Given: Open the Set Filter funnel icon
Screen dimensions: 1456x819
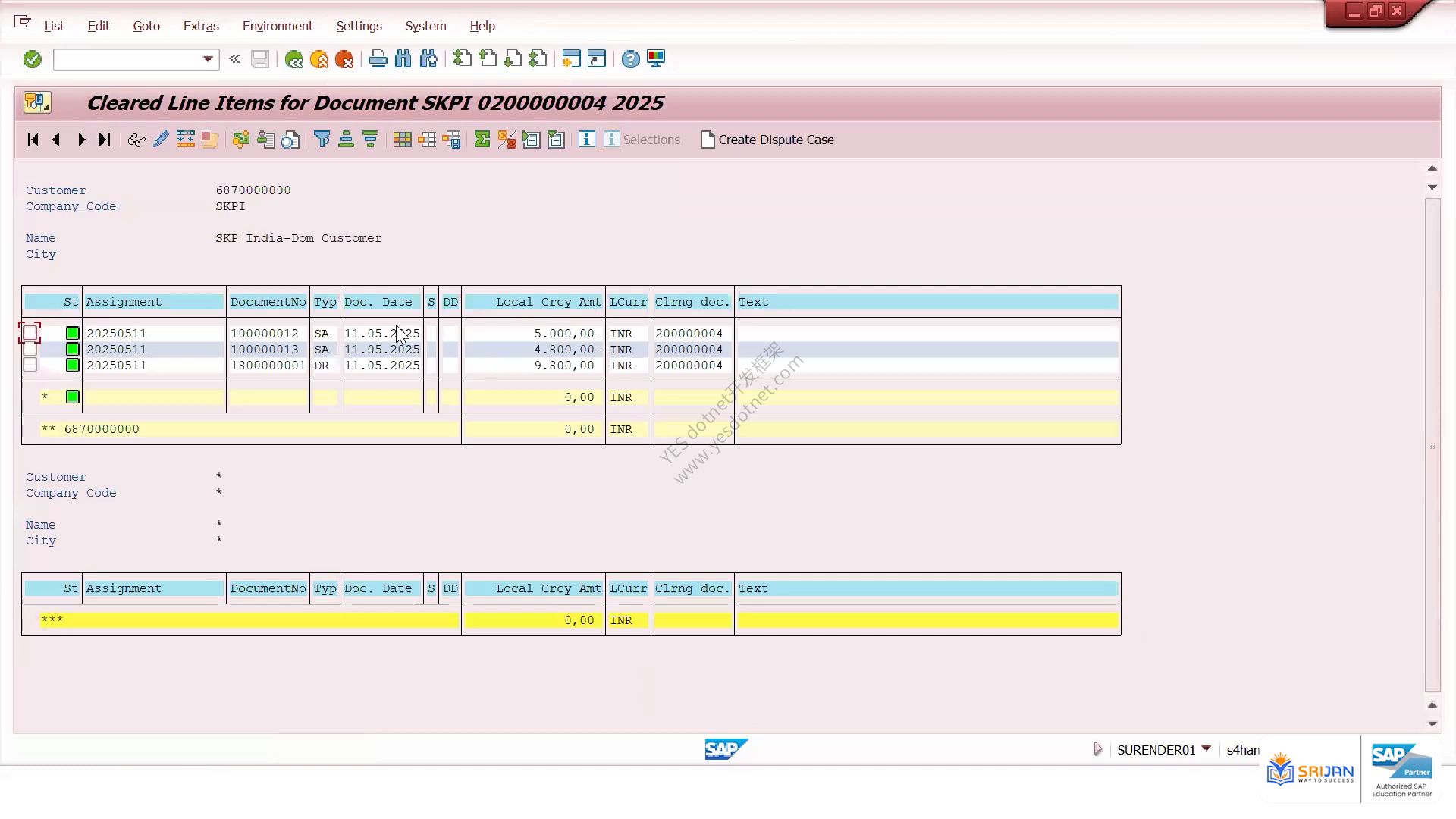Looking at the screenshot, I should [322, 140].
